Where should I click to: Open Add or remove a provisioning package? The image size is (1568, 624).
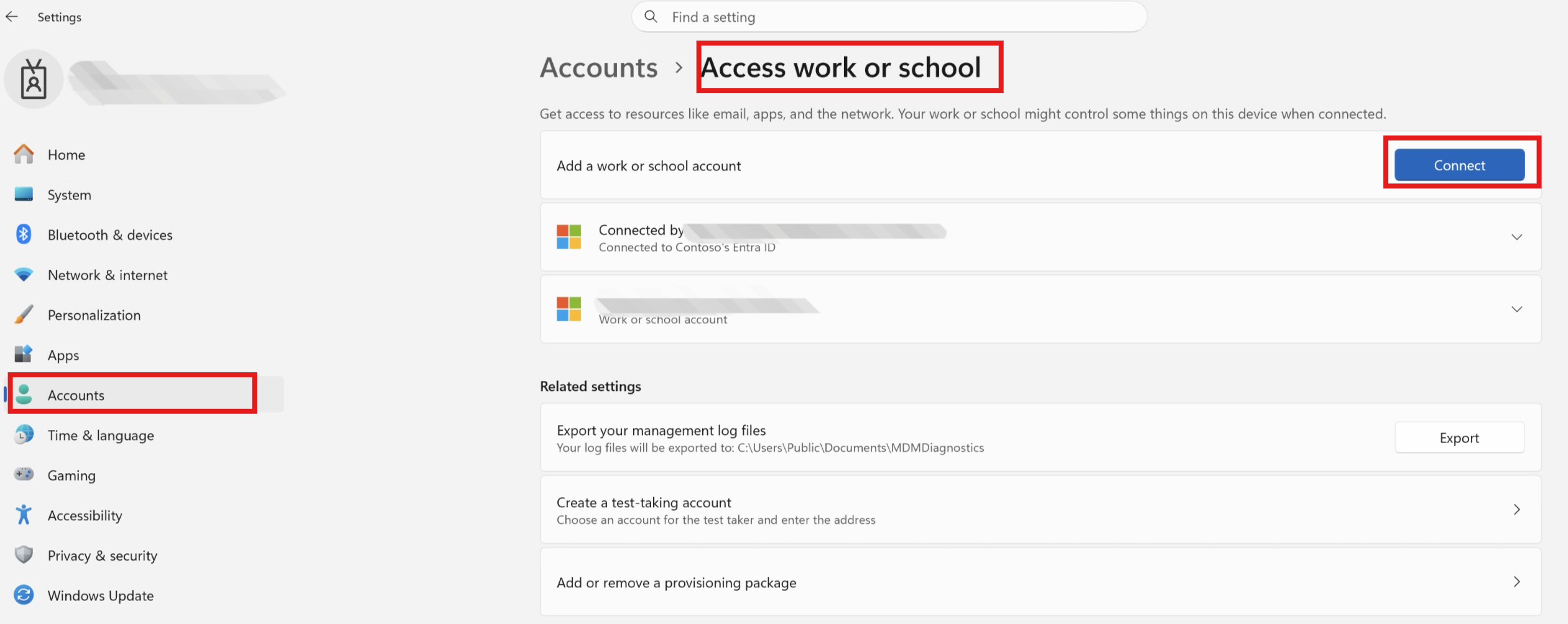1041,582
